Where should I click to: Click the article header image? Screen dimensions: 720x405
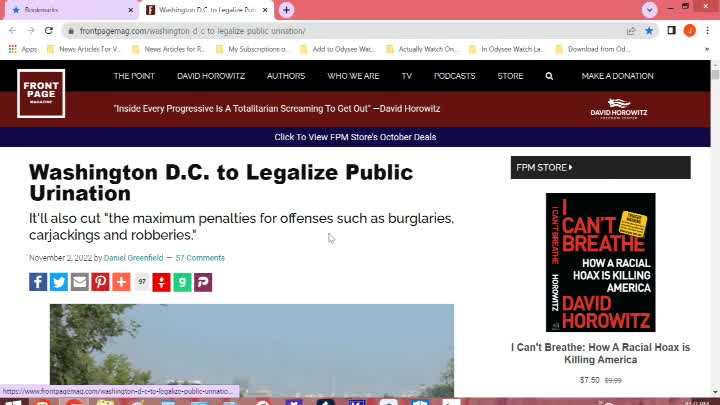point(252,350)
